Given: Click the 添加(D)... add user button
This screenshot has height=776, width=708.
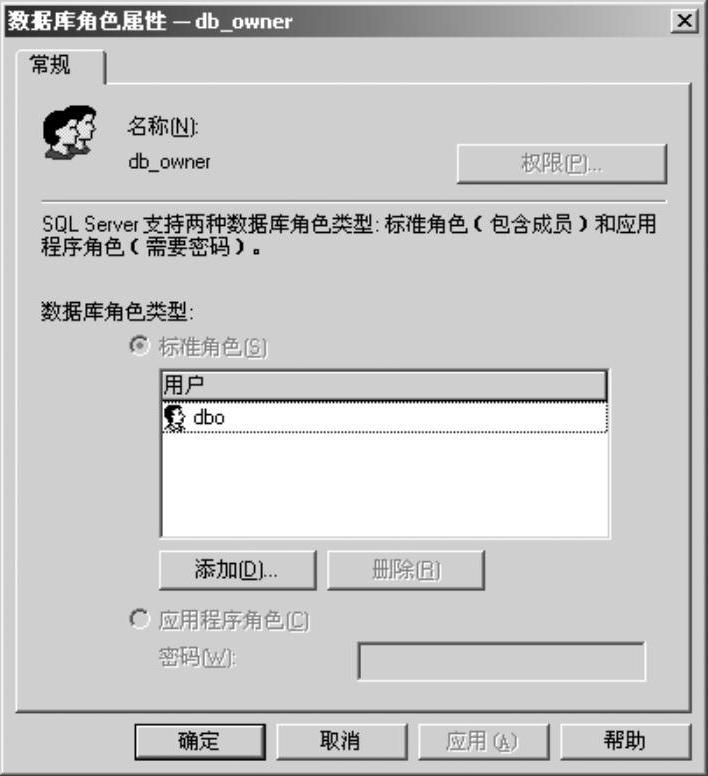Looking at the screenshot, I should (x=237, y=570).
